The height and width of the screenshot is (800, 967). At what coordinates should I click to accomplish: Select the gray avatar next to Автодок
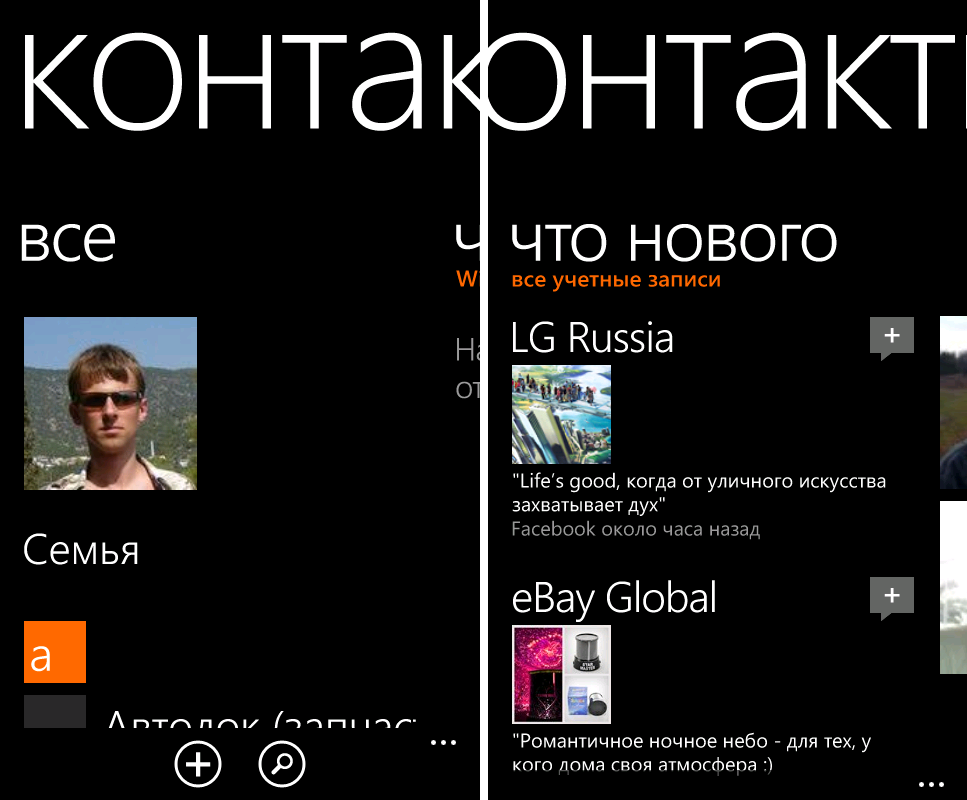pyautogui.click(x=55, y=712)
